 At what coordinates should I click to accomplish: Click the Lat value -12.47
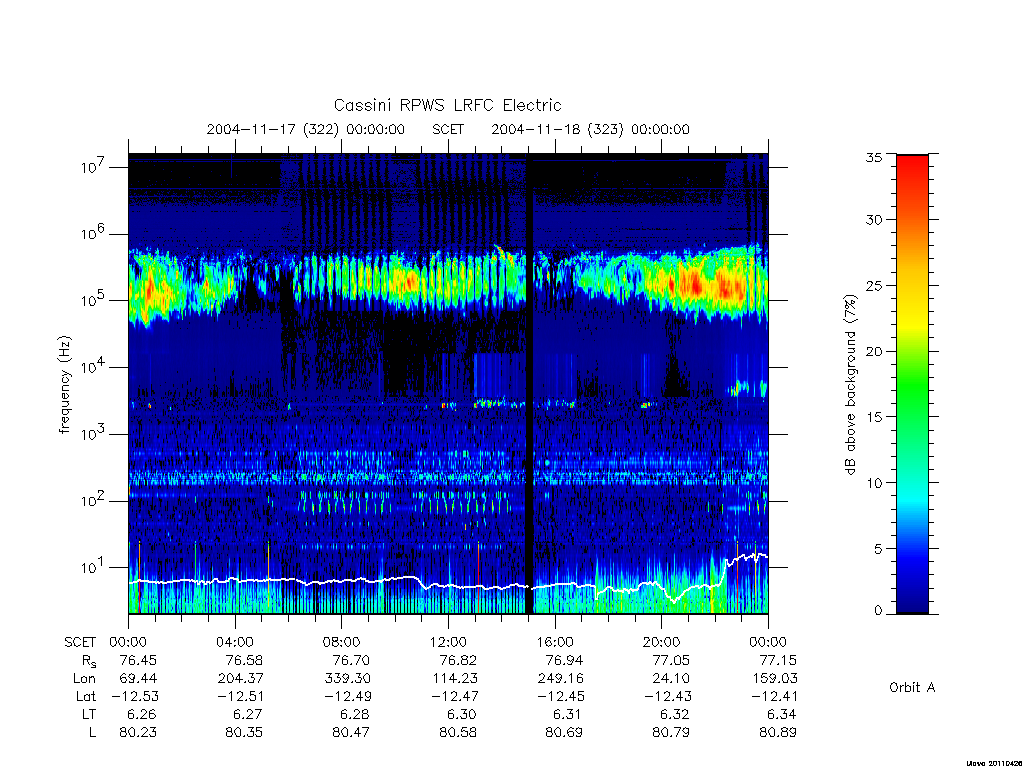pos(455,696)
